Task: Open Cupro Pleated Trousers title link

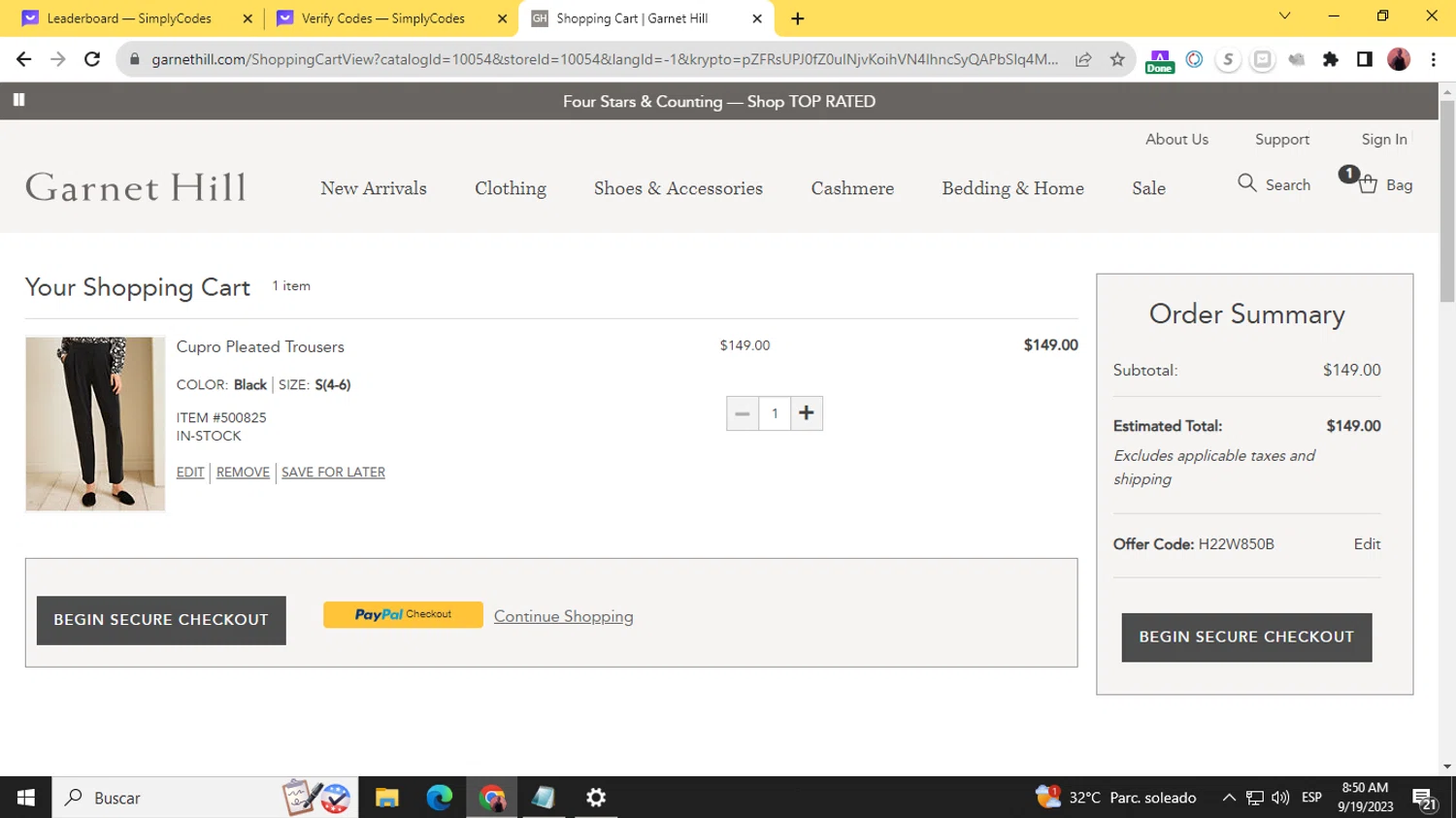Action: point(260,346)
